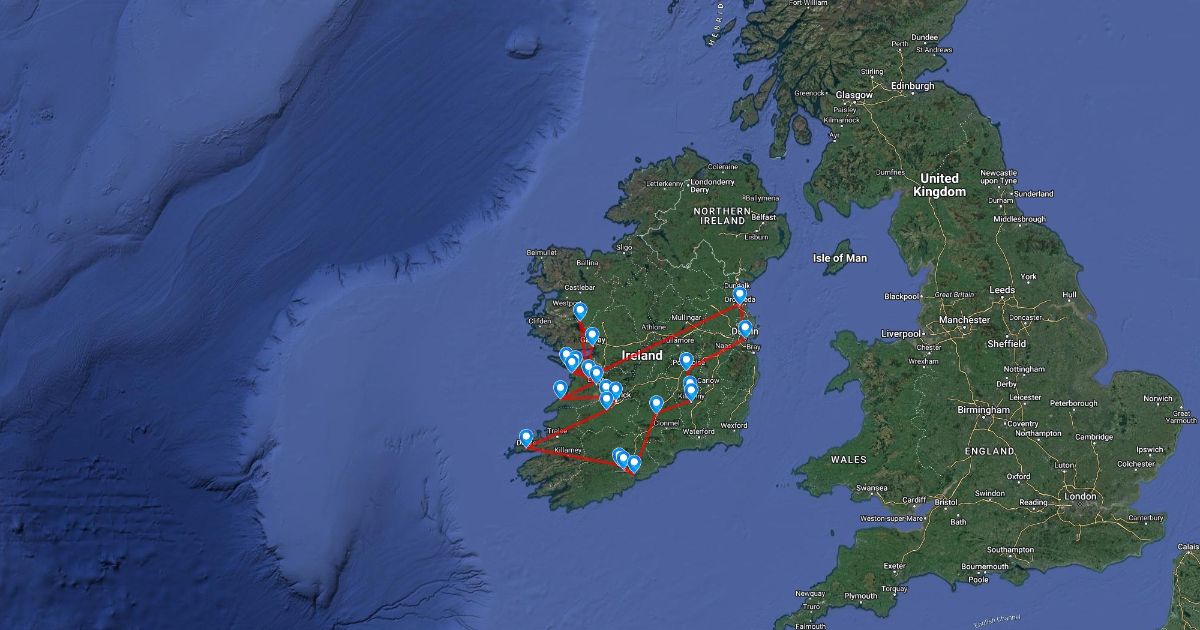This screenshot has height=630, width=1200.
Task: Select the Killarney town label
Action: pyautogui.click(x=567, y=450)
